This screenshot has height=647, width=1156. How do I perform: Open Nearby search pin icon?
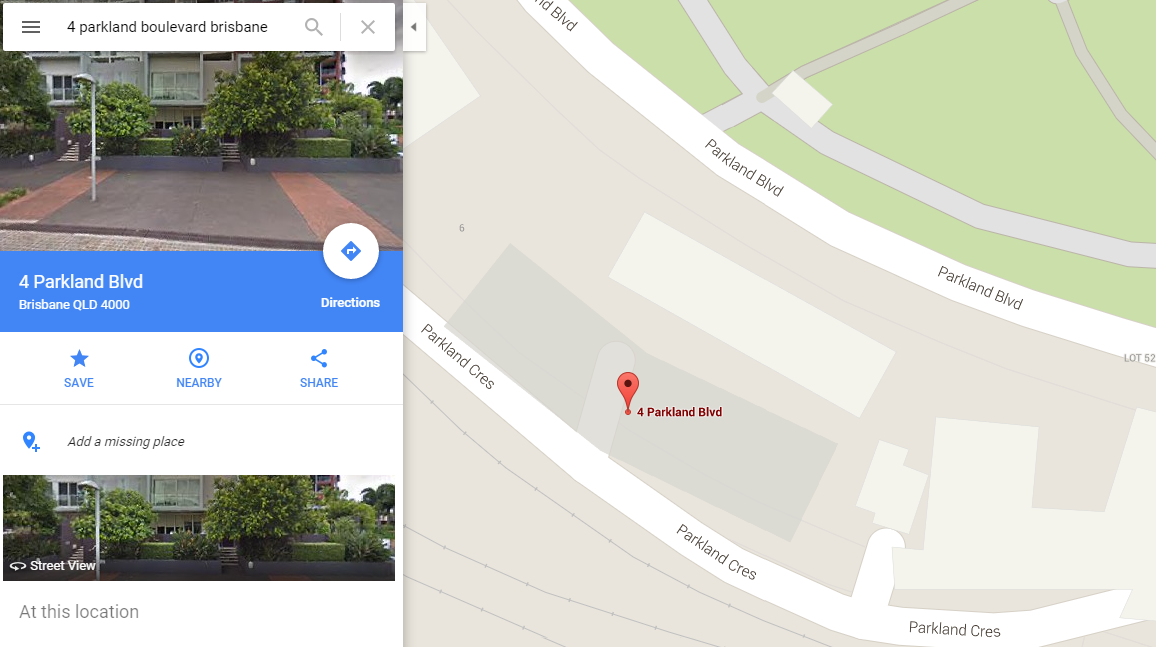pos(199,358)
